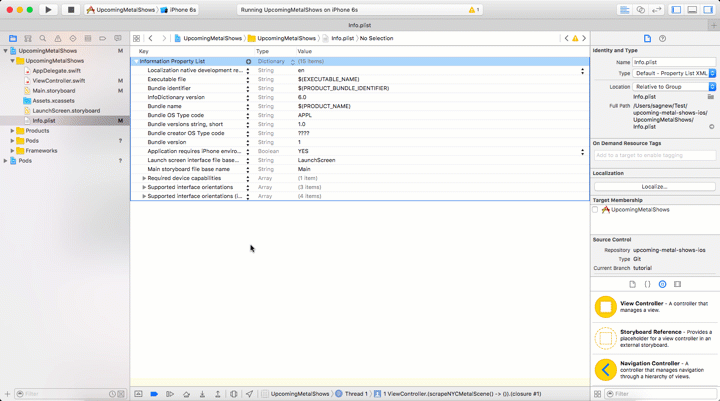Open the Breakpoint navigator tab
The width and height of the screenshot is (720, 401).
(x=102, y=39)
